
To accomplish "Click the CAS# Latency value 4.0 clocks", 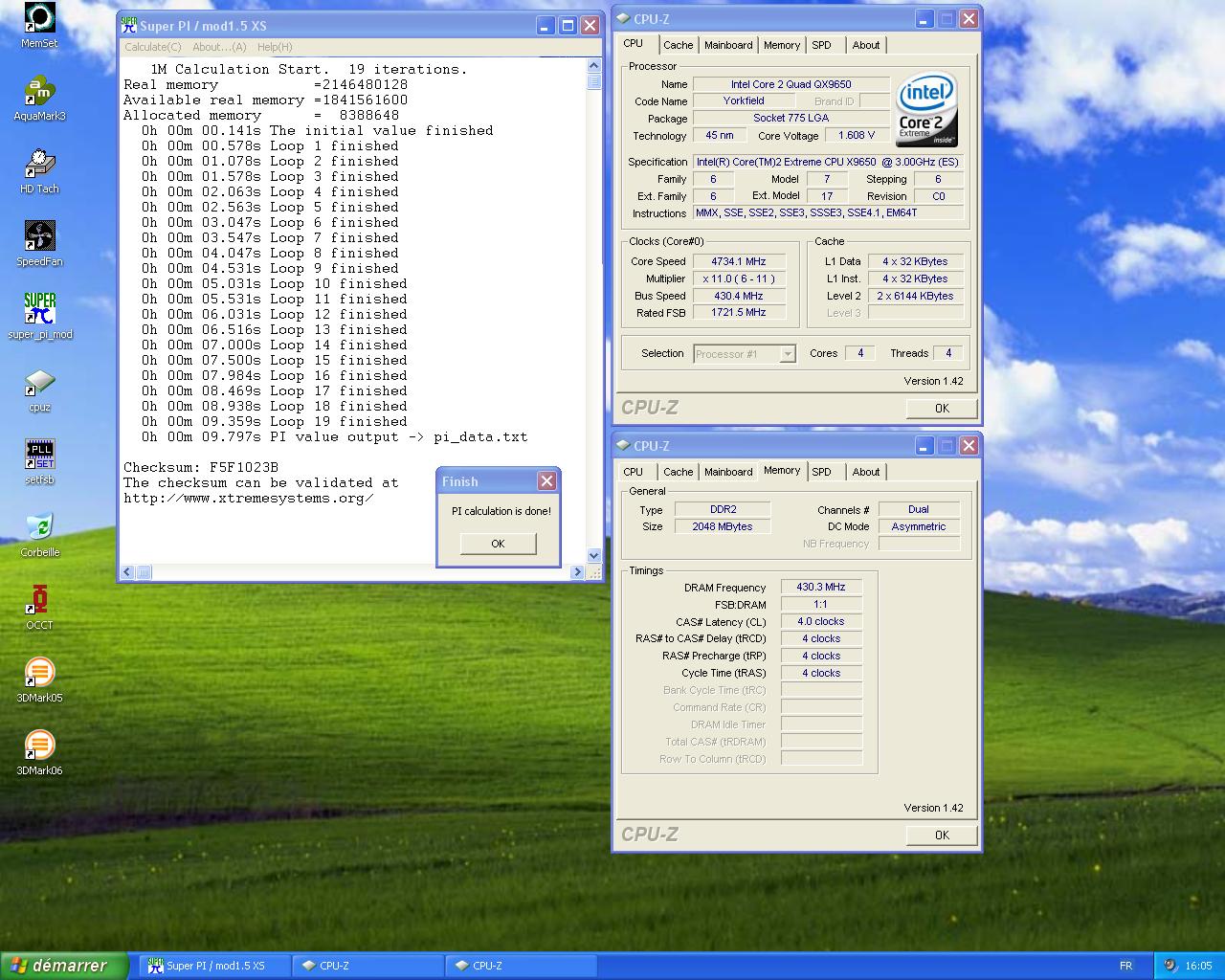I will point(821,621).
